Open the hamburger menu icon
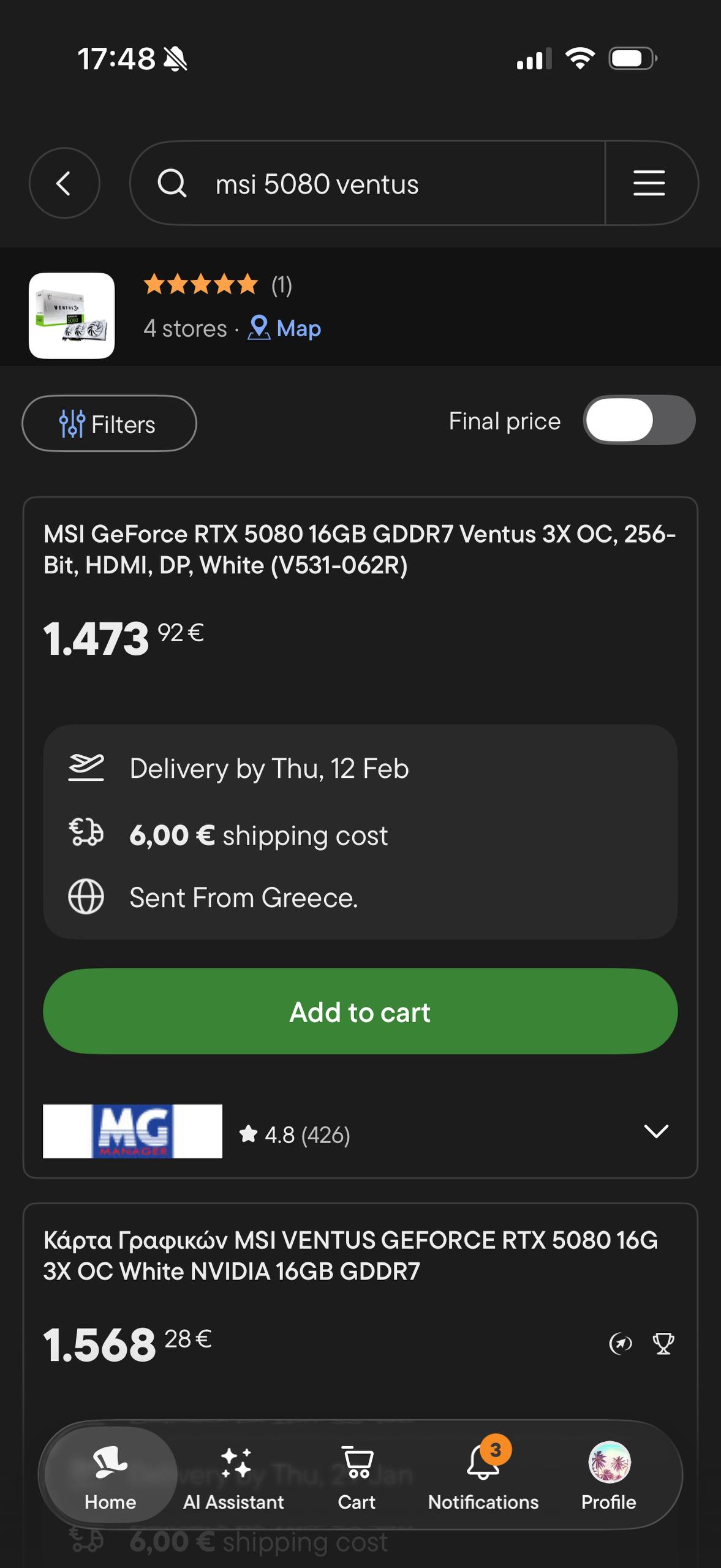 649,183
